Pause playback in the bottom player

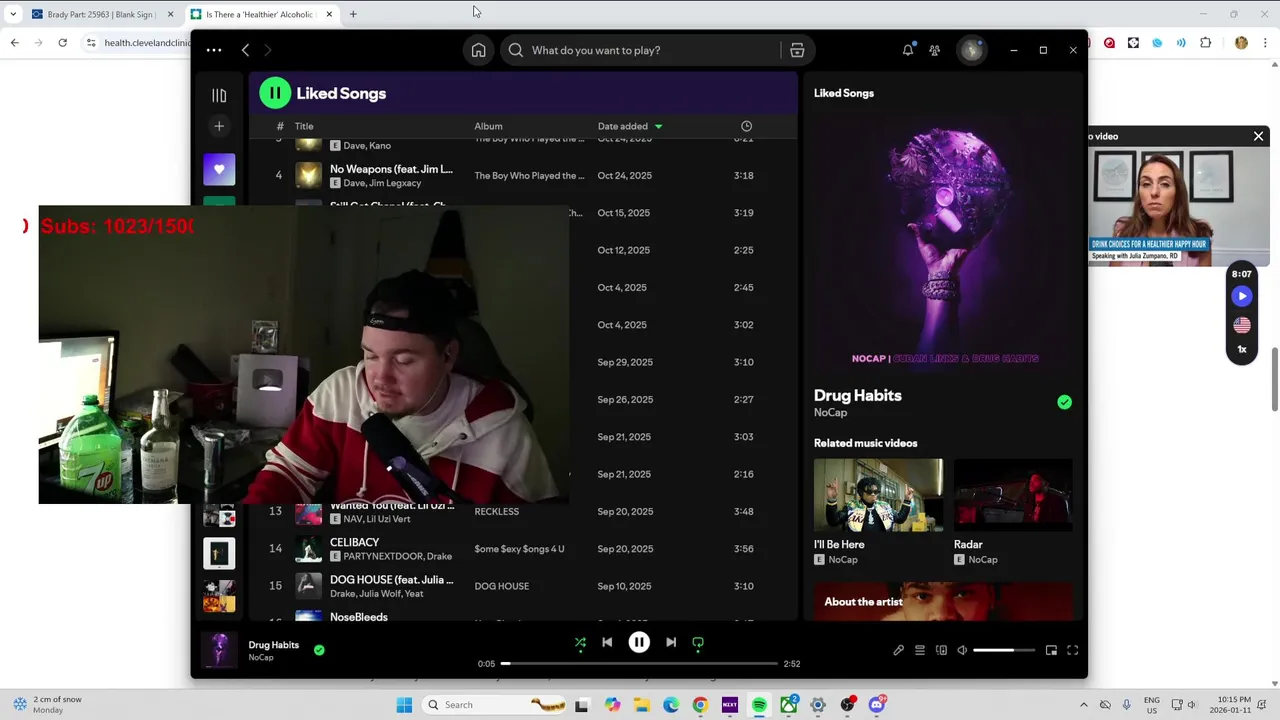(x=639, y=643)
